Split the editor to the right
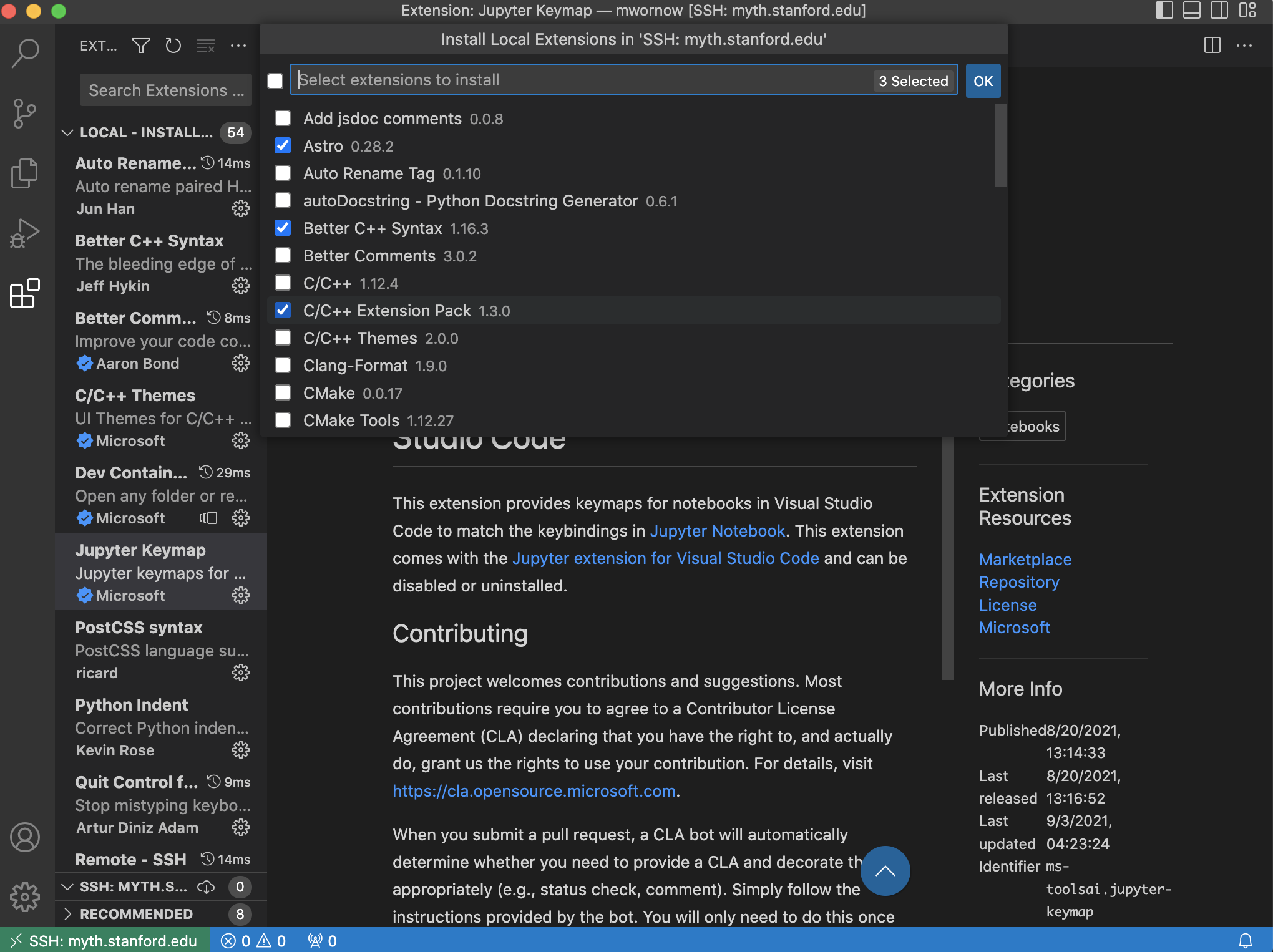Viewport: 1273px width, 952px height. (1212, 46)
